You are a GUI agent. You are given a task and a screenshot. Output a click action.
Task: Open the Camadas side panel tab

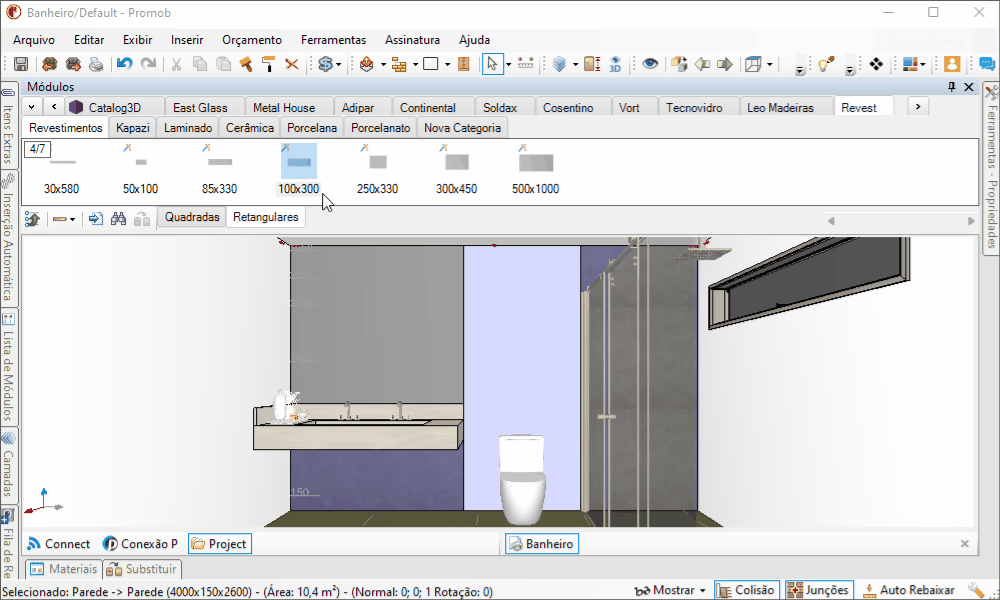coord(8,465)
